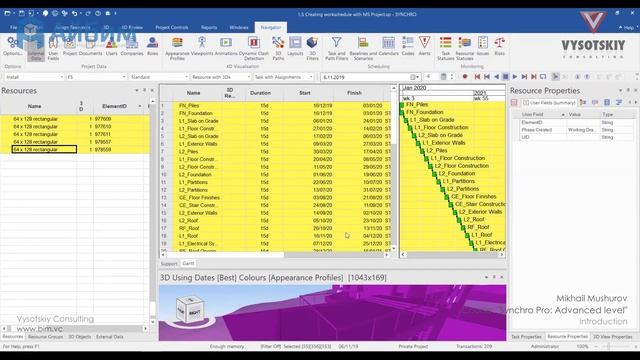Open the Resource with 3Ds dropdown

(221, 77)
